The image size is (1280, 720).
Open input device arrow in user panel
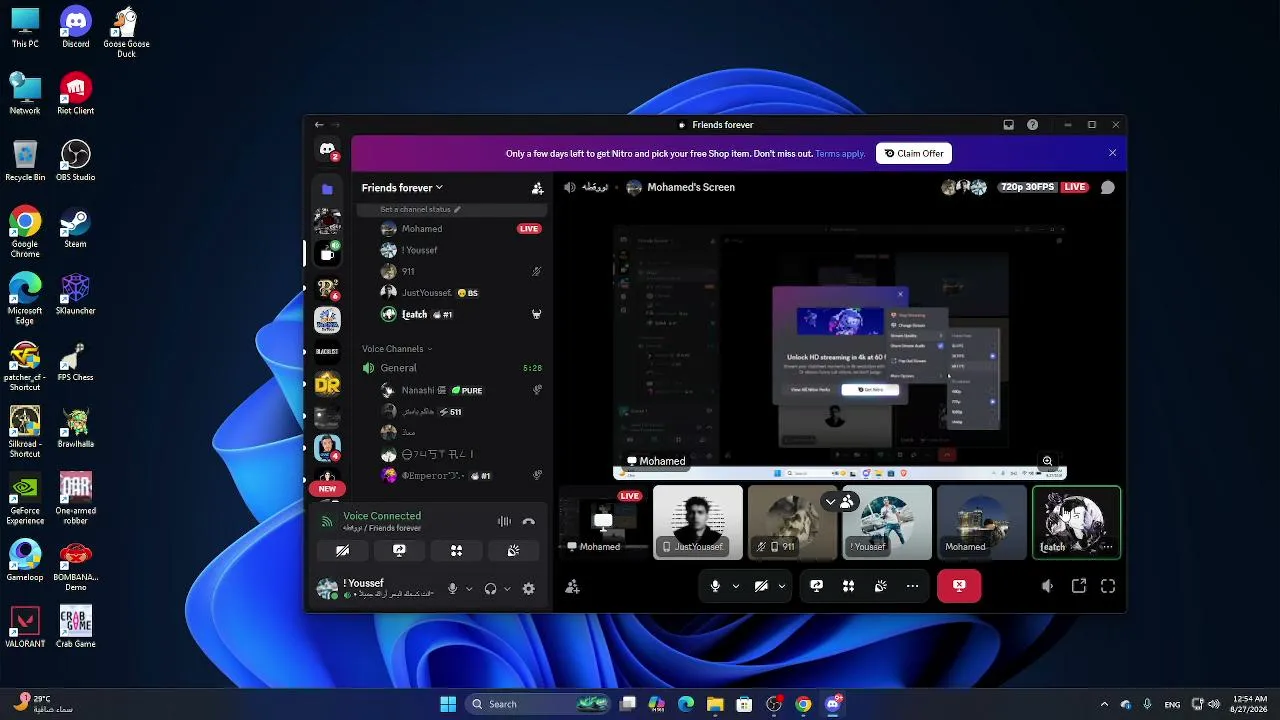469,589
